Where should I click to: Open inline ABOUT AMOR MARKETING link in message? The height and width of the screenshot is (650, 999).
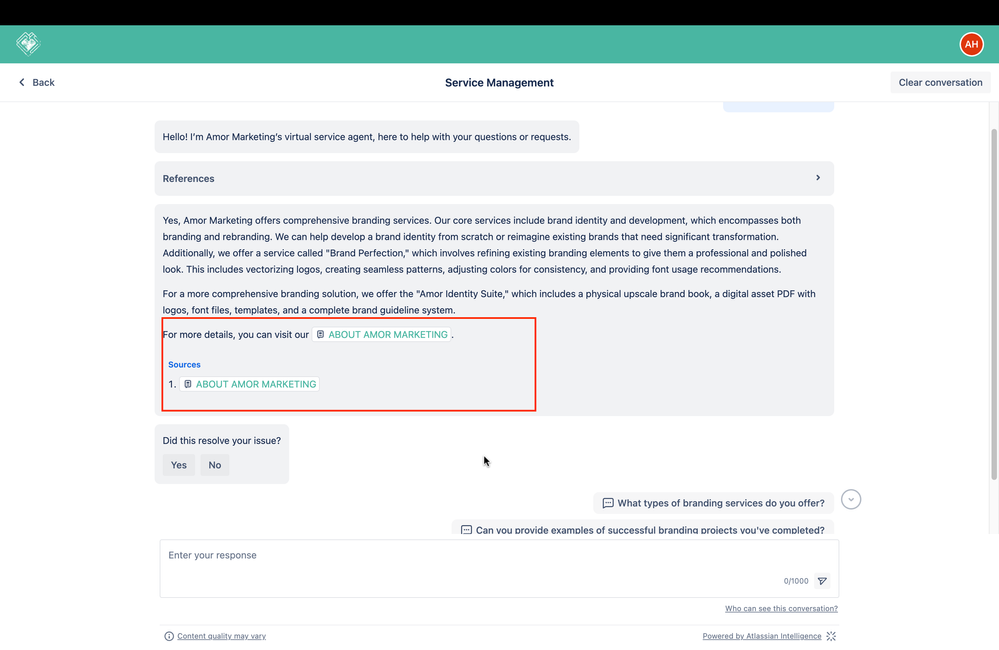382,335
